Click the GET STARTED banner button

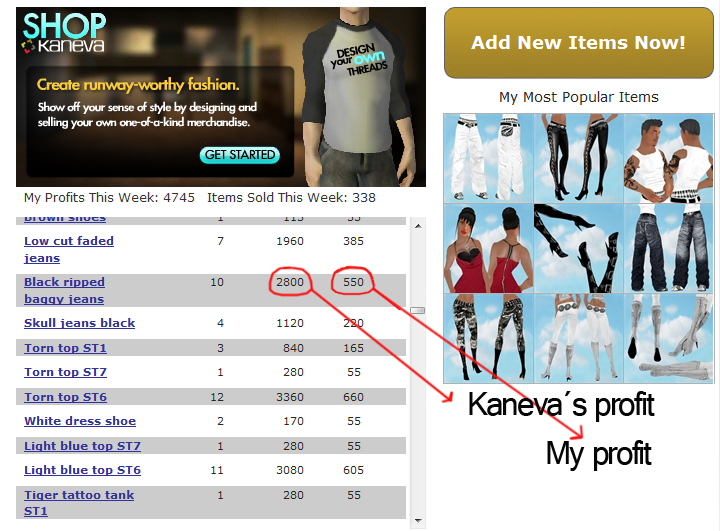[240, 155]
